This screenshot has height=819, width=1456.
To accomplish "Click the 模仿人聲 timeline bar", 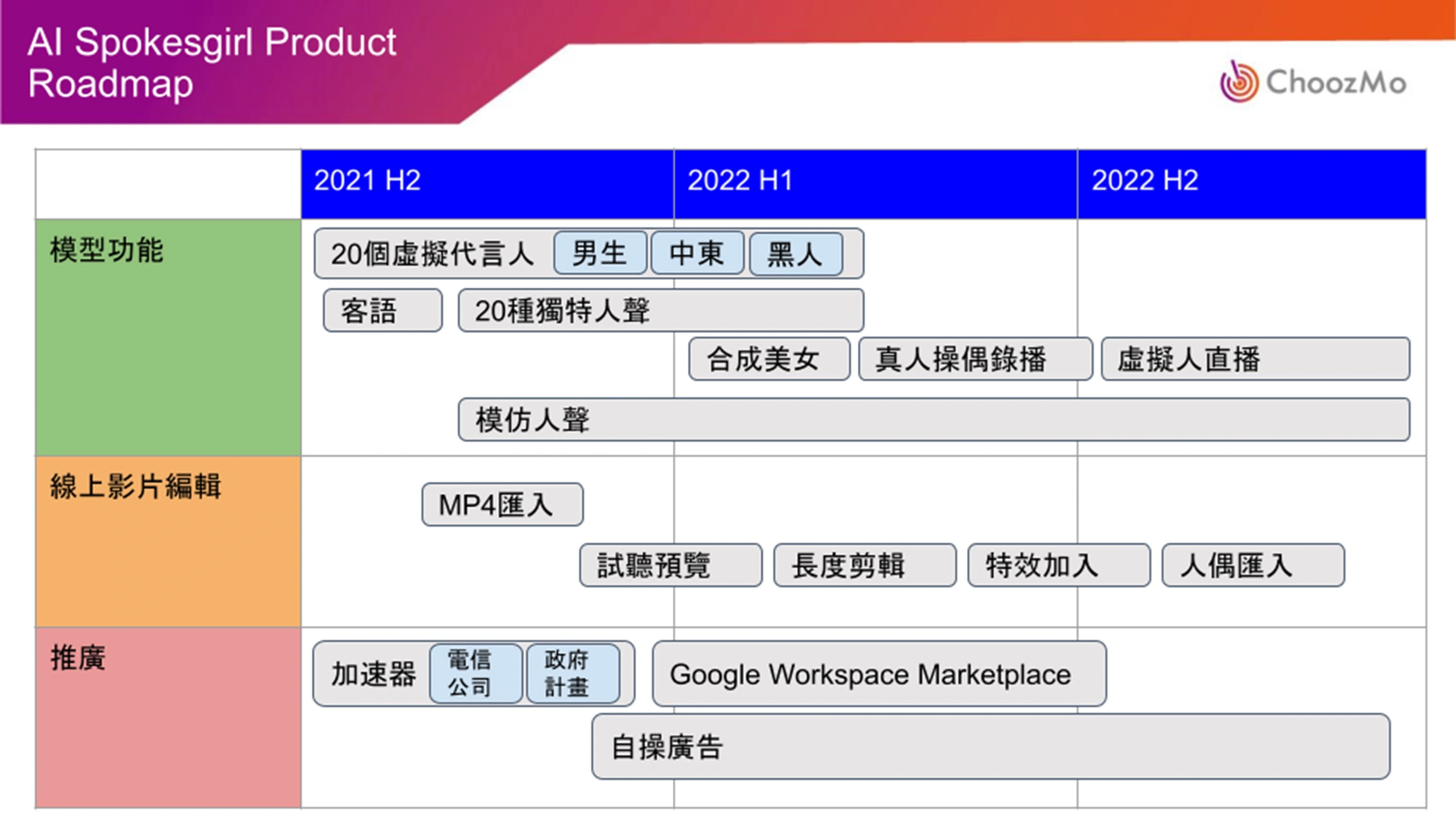I will 933,419.
